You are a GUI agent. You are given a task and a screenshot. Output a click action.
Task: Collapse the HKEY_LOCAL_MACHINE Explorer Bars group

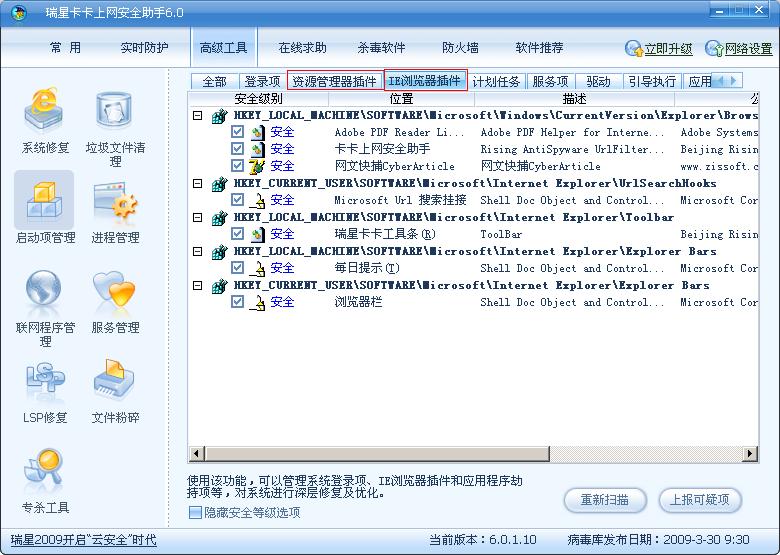[x=197, y=251]
